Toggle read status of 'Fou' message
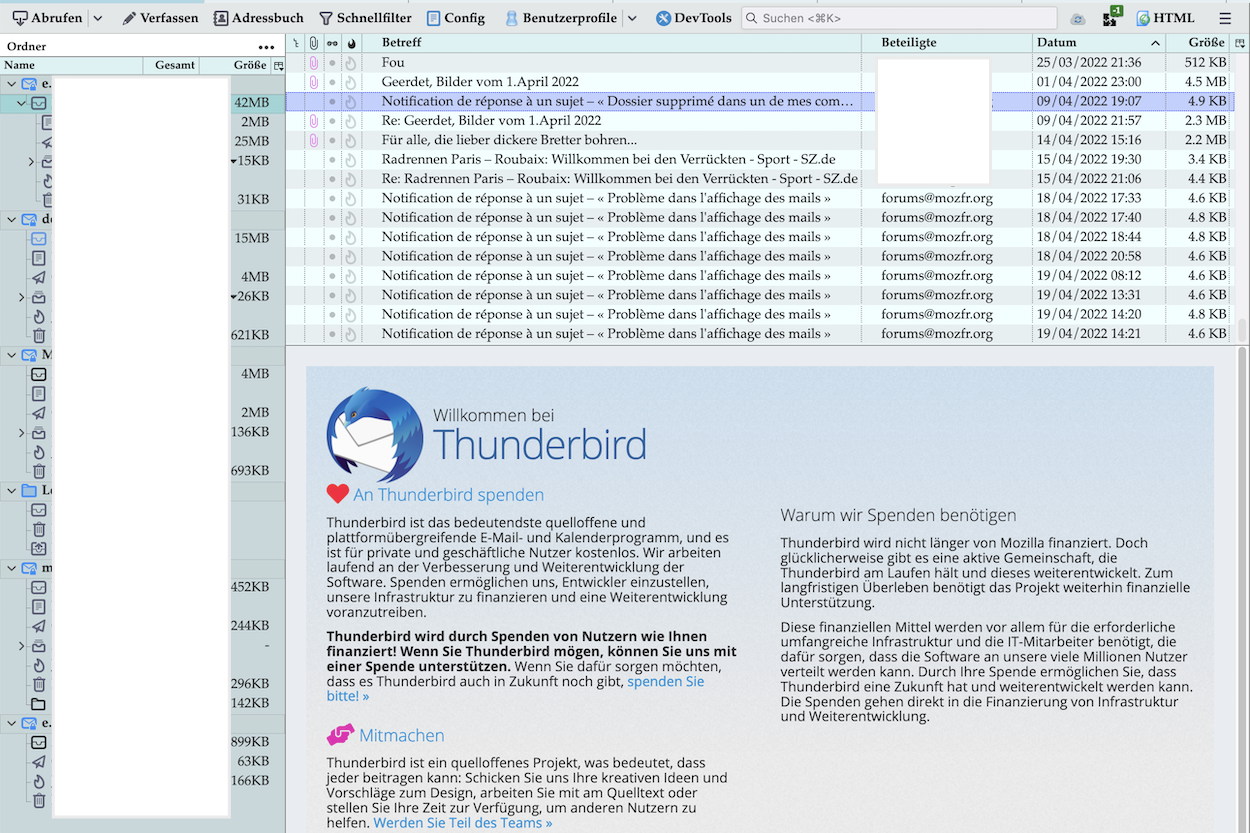 coord(332,63)
